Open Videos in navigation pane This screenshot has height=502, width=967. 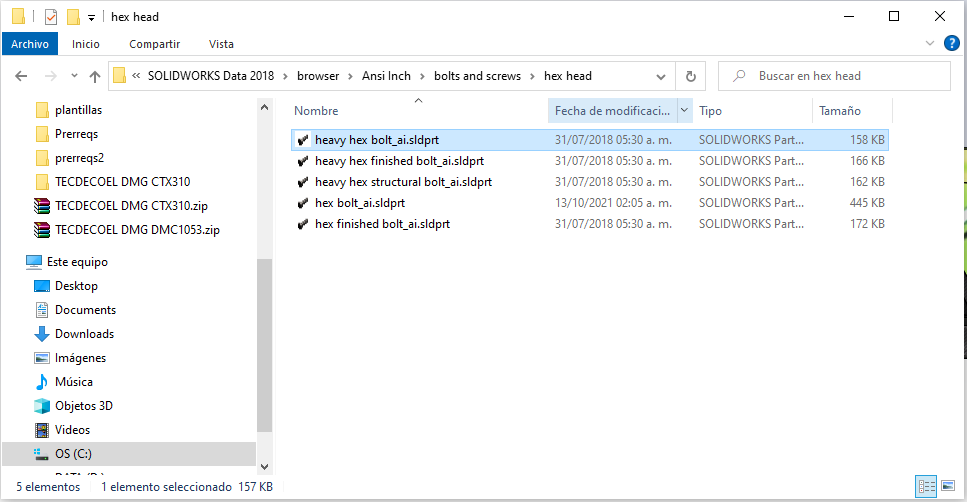tap(72, 430)
